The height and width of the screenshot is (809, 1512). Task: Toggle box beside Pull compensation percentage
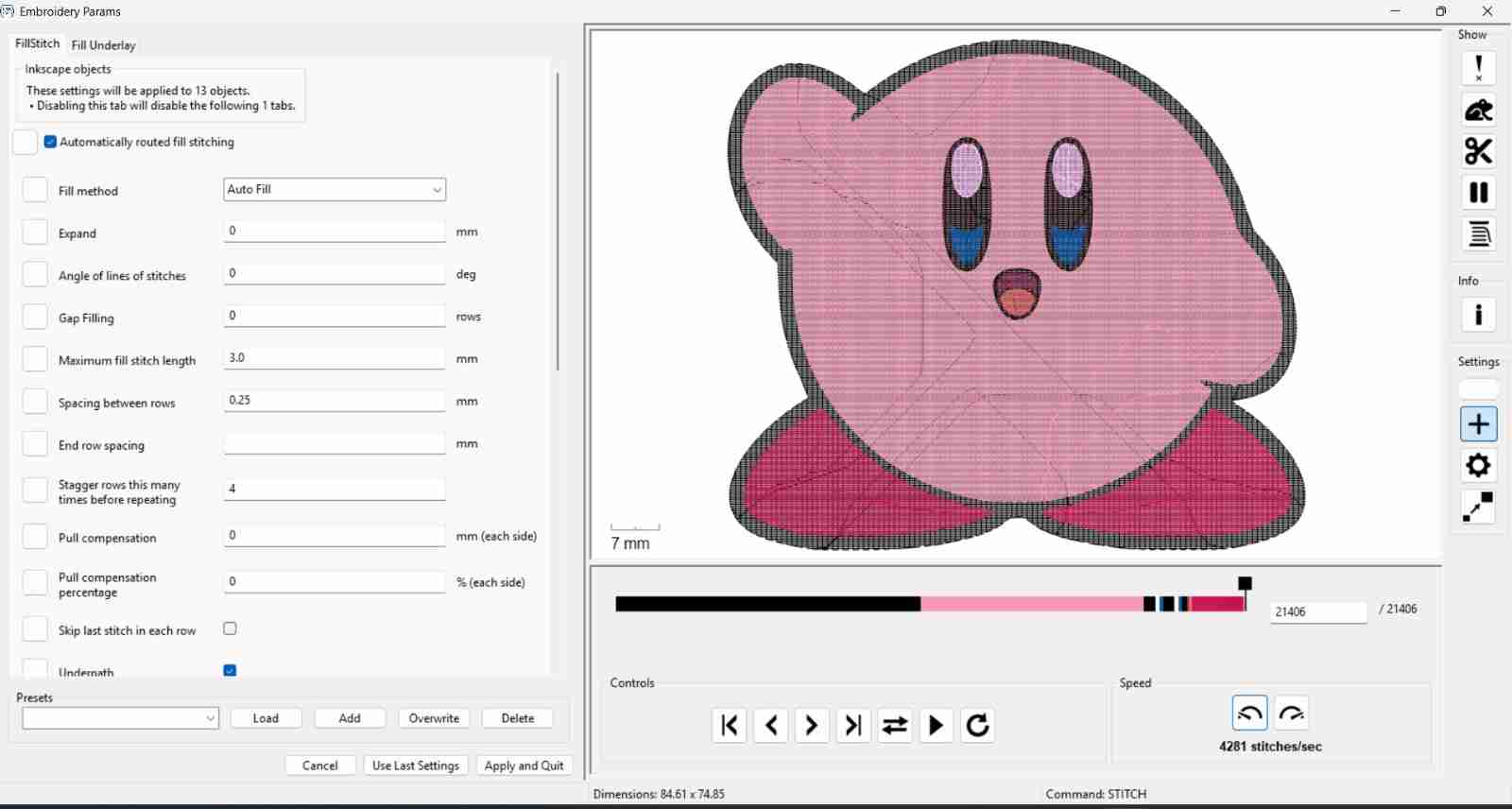35,583
